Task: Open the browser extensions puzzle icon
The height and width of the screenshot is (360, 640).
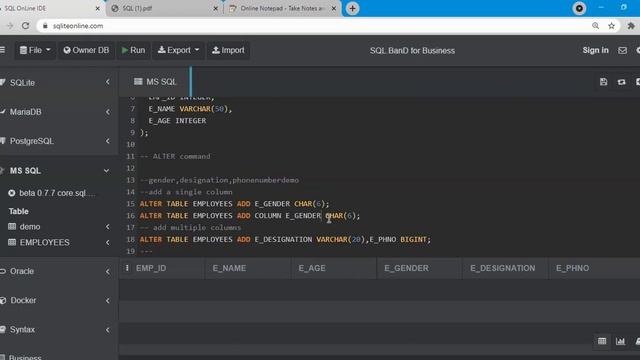Action: [631, 26]
